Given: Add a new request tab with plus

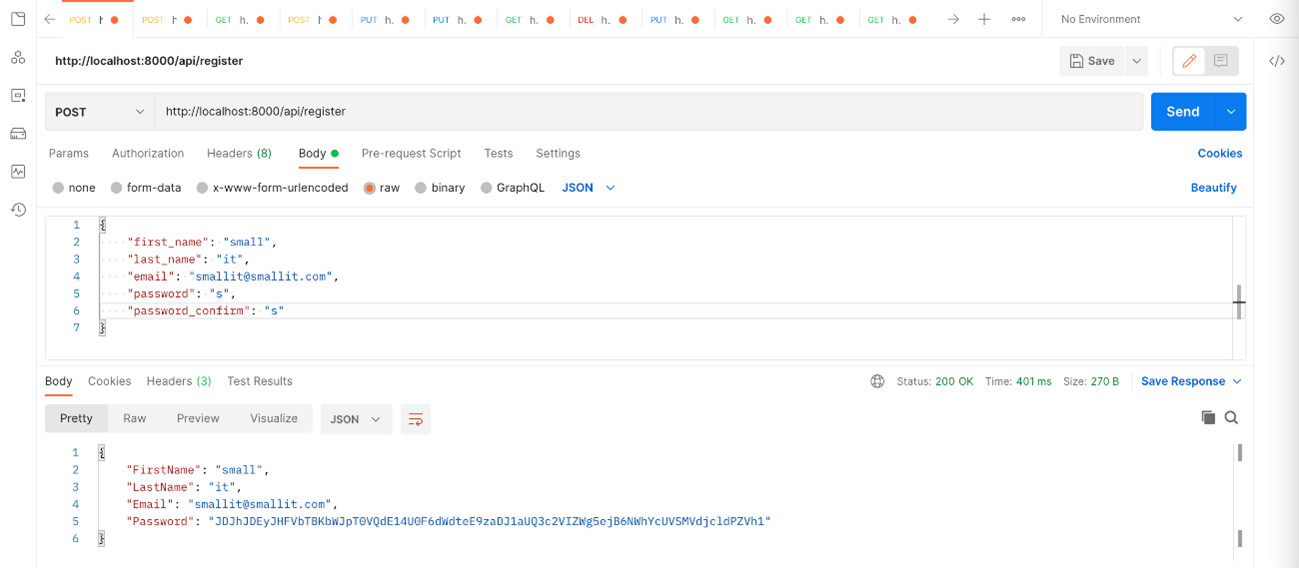Looking at the screenshot, I should pos(984,19).
